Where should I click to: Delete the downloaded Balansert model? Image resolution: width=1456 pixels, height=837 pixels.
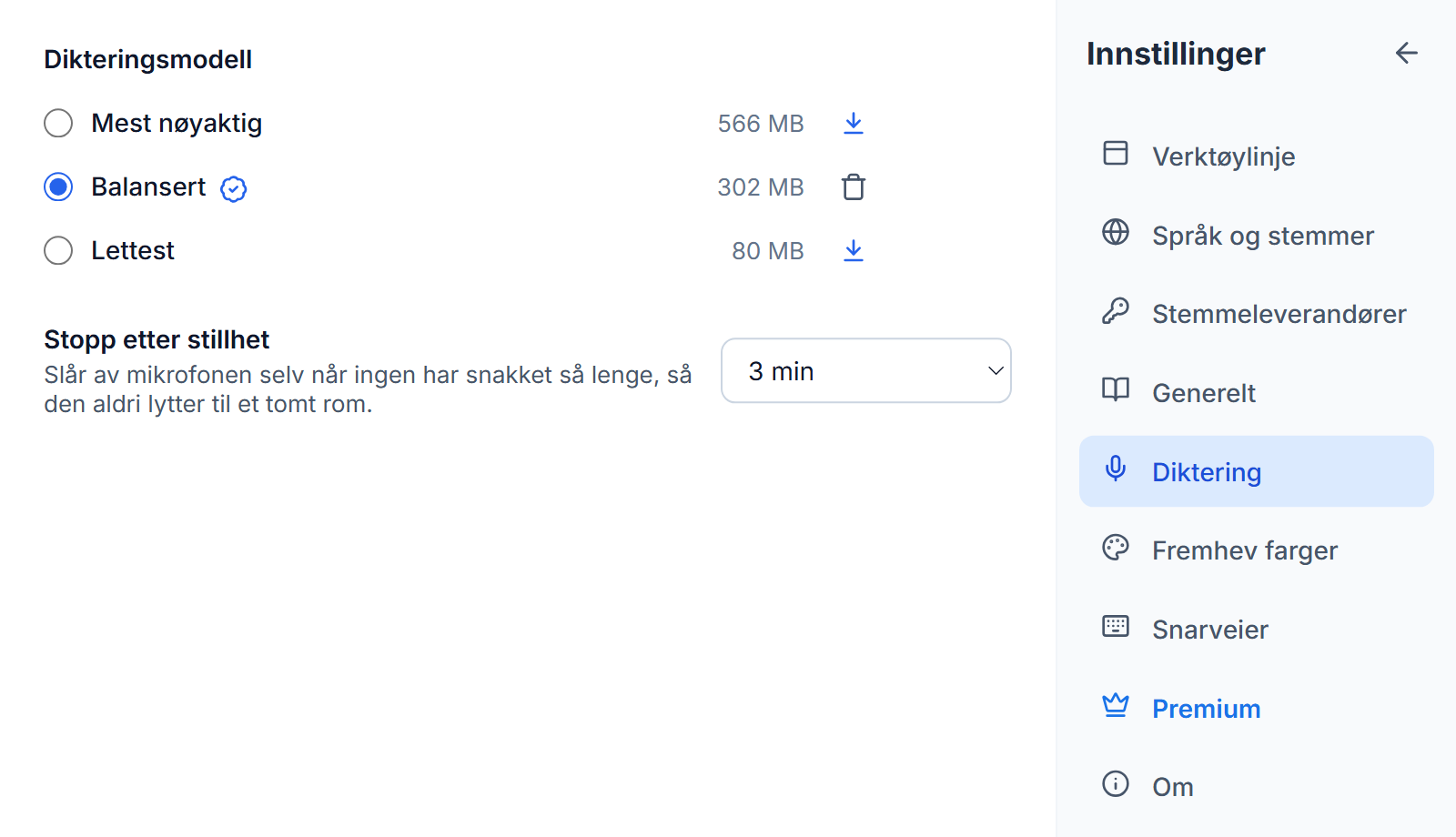[853, 187]
